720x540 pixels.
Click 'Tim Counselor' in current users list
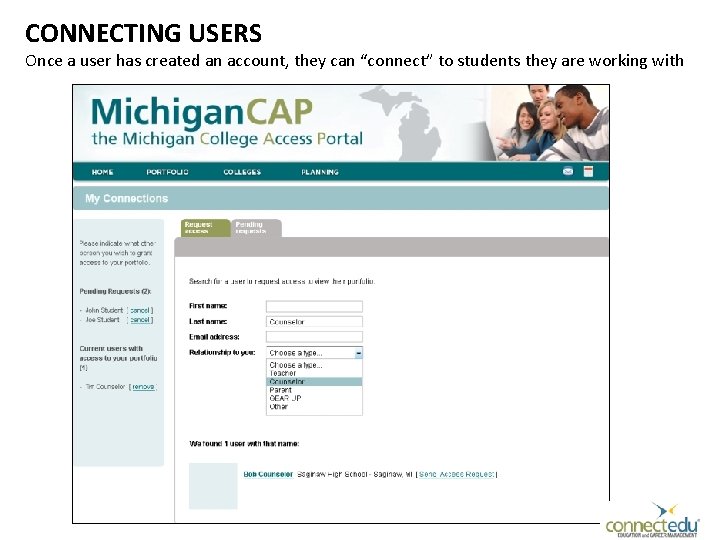coord(105,387)
